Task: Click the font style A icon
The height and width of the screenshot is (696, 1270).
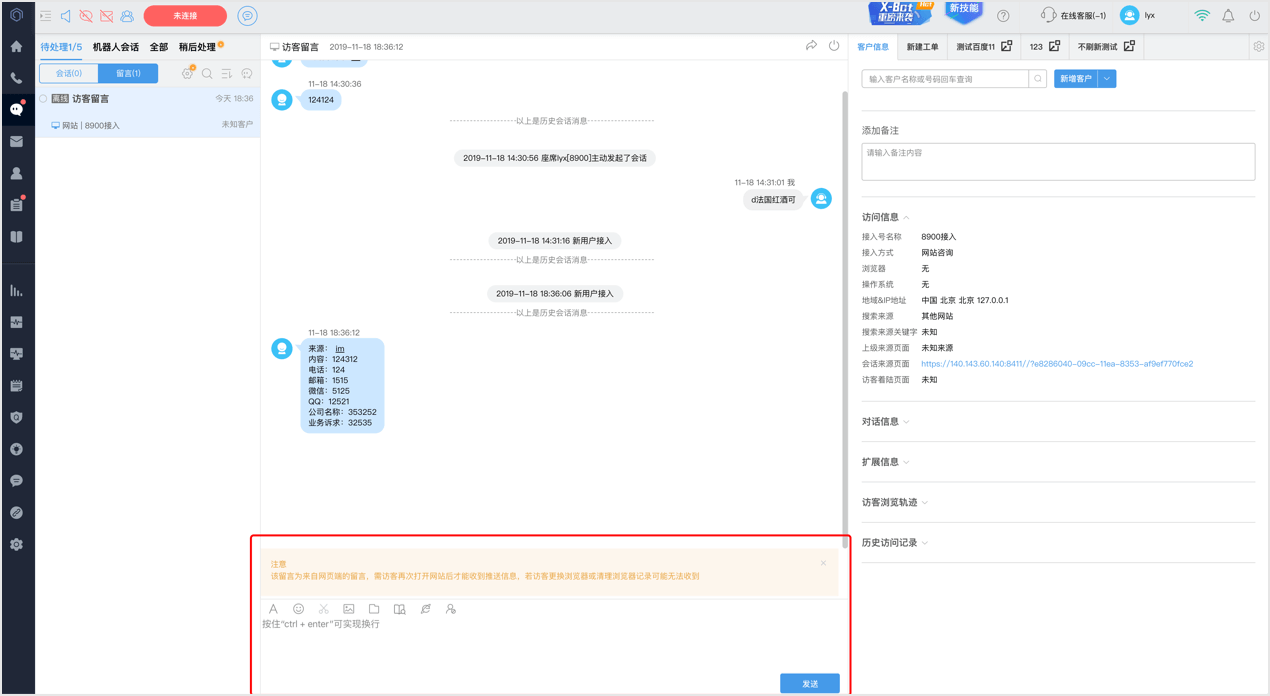Action: pyautogui.click(x=273, y=609)
